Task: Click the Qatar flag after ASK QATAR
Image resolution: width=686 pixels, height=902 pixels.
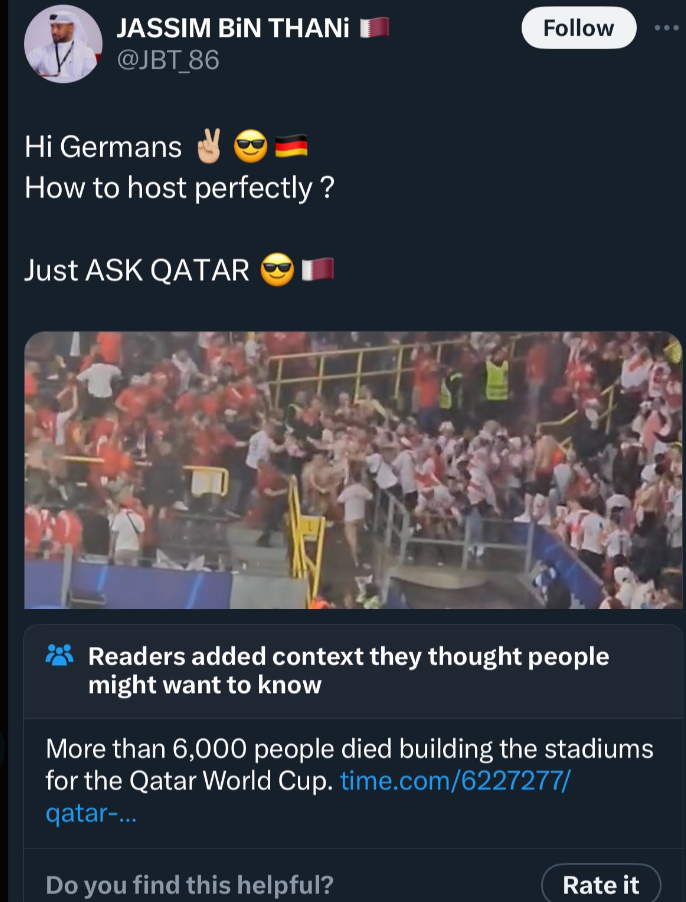Action: click(x=318, y=269)
